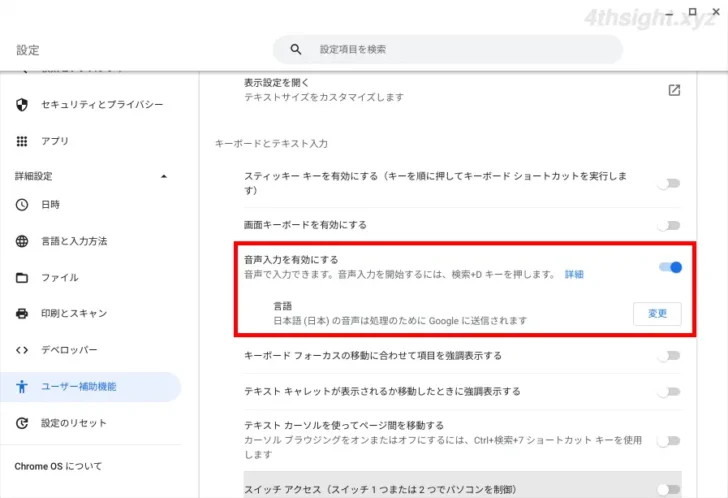This screenshot has height=498, width=728.
Task: Open セキュリティとプライバシー menu item
Action: [x=91, y=105]
